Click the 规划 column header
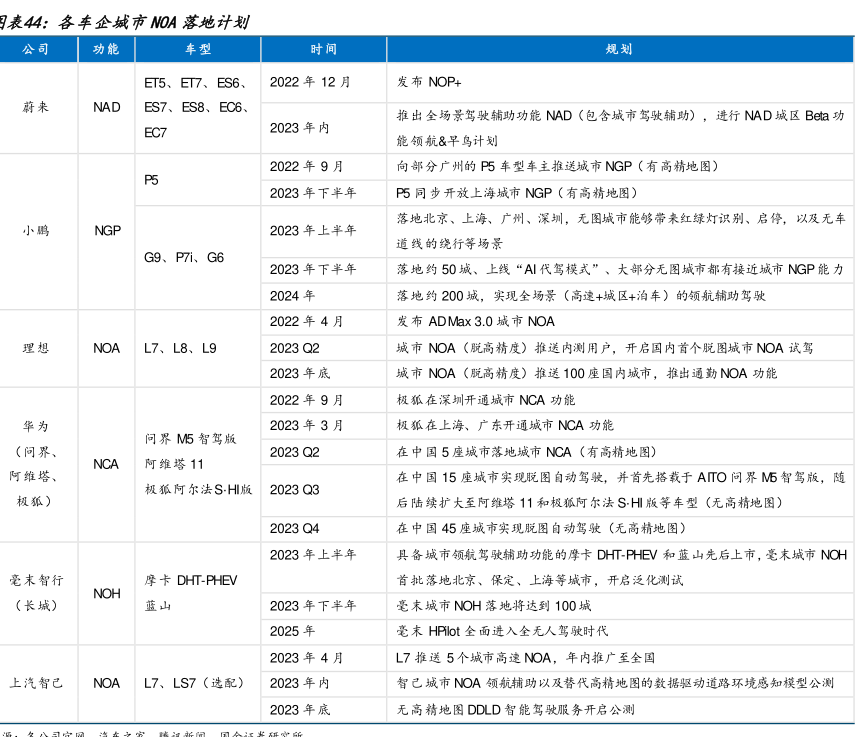 (x=619, y=49)
